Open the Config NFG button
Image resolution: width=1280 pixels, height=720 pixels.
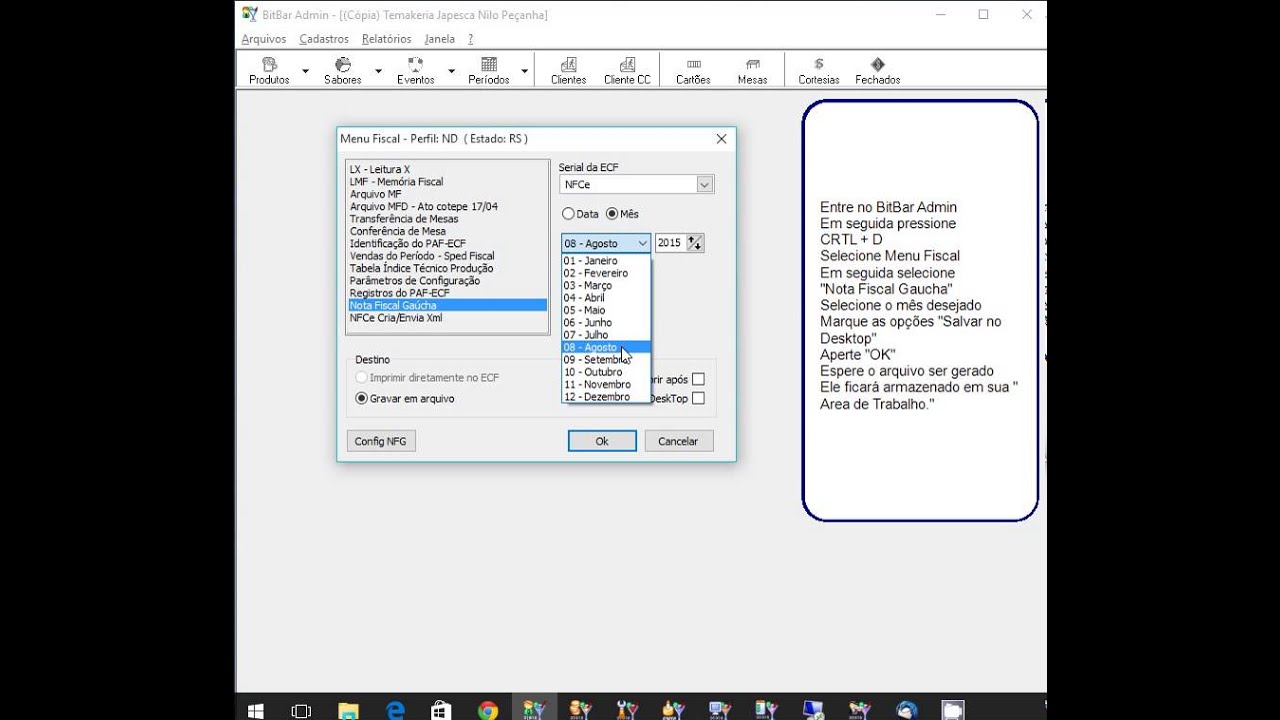click(380, 441)
